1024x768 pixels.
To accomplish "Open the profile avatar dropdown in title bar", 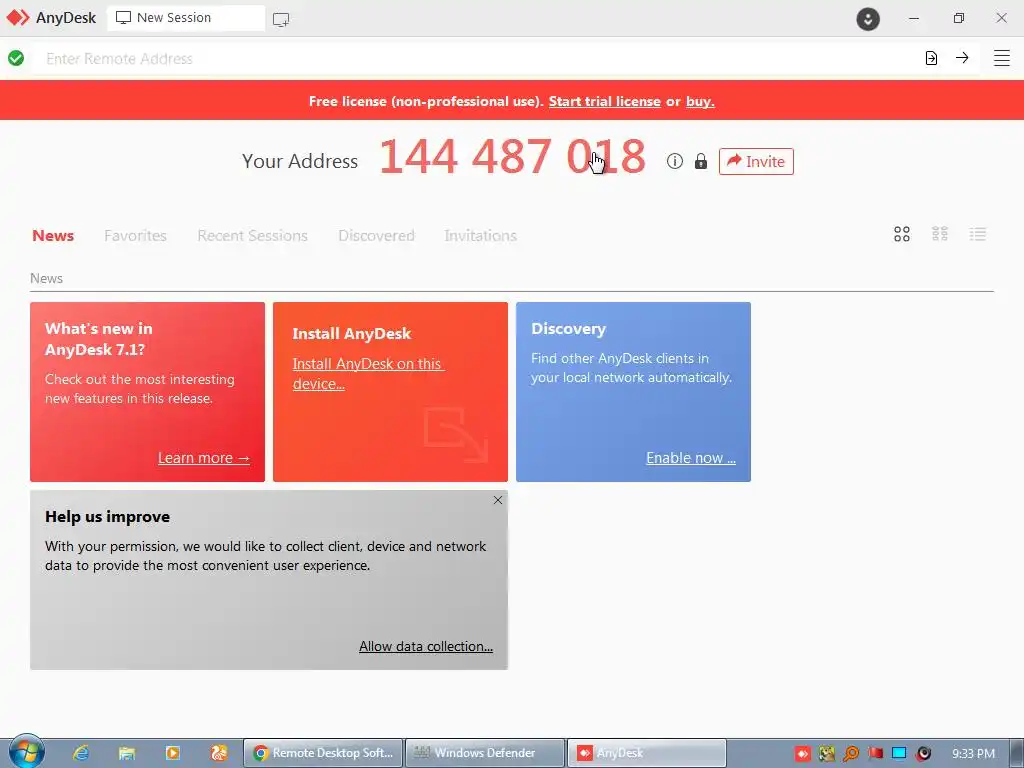I will tap(868, 18).
